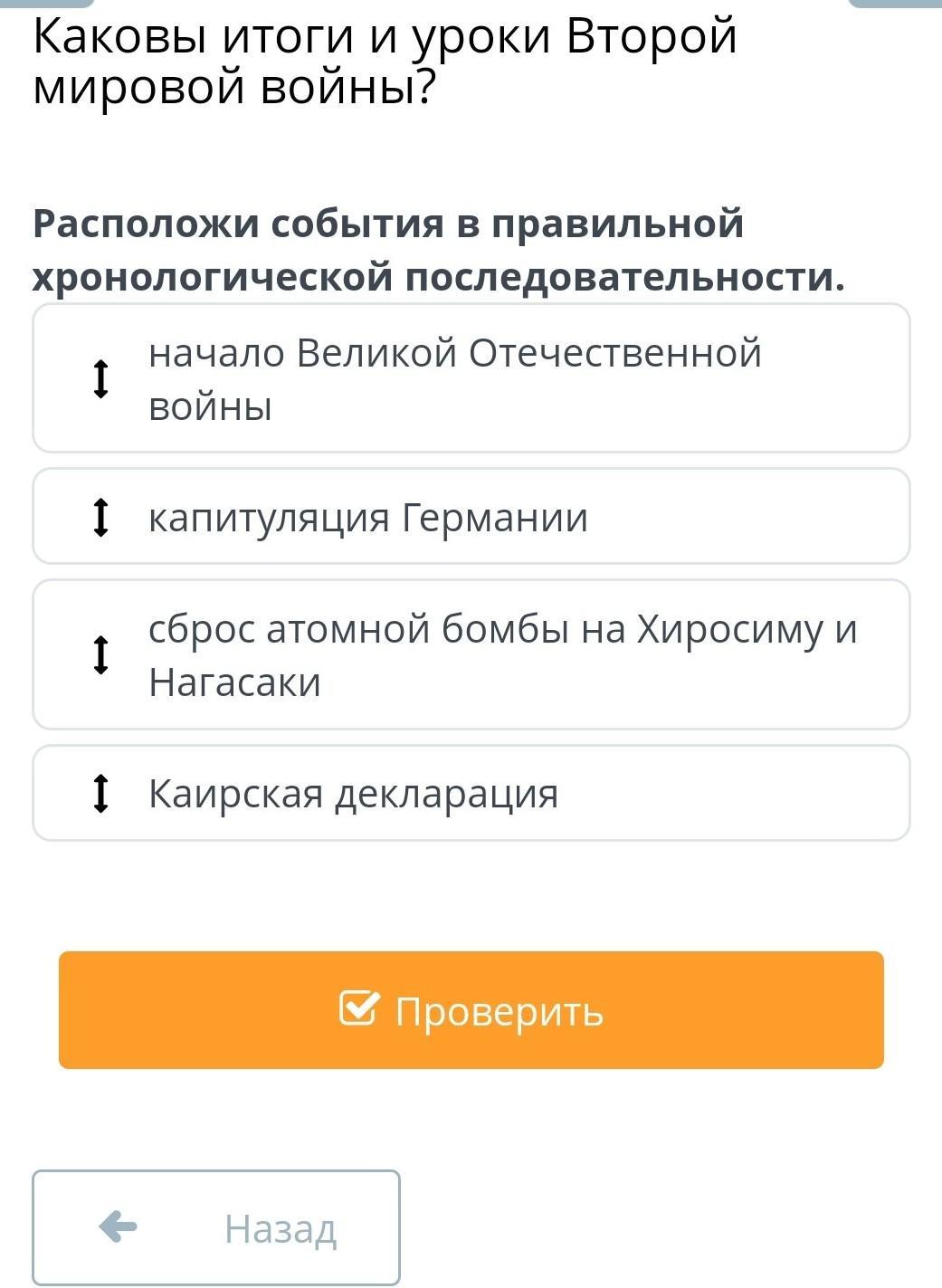Click the reorder handle for the Хиросиму item
Image resolution: width=942 pixels, height=1288 pixels.
pos(101,654)
